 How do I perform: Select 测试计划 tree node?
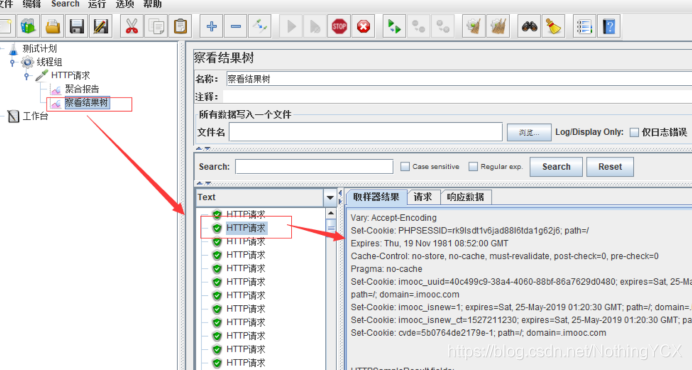click(40, 49)
